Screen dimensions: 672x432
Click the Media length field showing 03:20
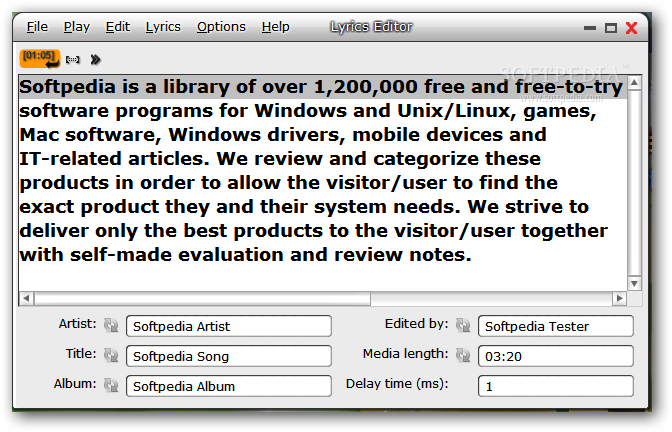click(x=555, y=356)
